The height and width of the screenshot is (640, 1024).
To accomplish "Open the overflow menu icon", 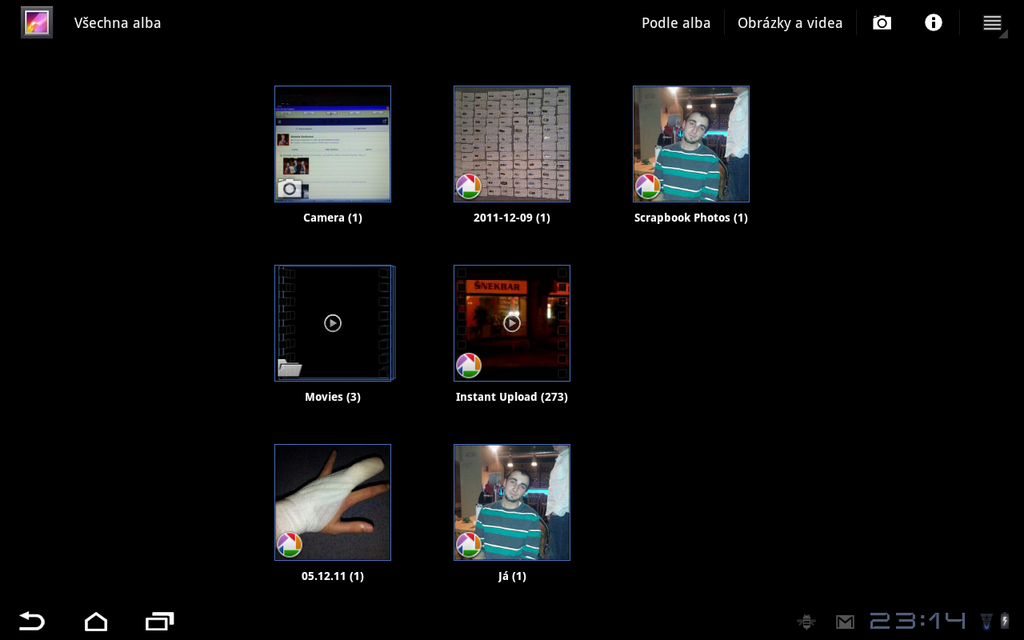I will (x=992, y=22).
